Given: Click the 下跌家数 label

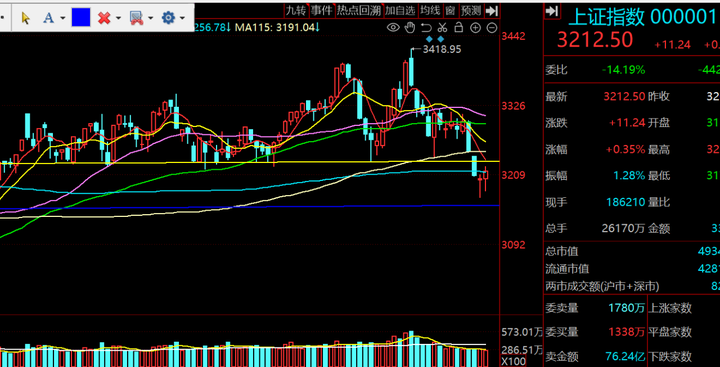Looking at the screenshot, I should tap(670, 356).
